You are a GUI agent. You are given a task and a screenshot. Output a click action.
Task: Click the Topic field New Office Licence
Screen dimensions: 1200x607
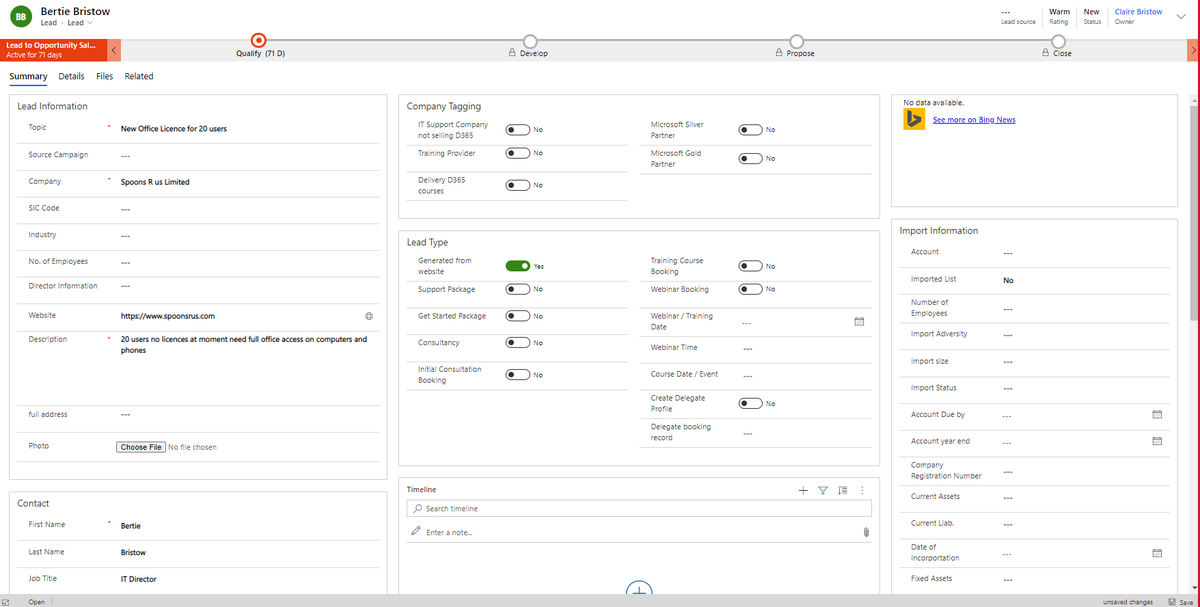click(x=247, y=129)
